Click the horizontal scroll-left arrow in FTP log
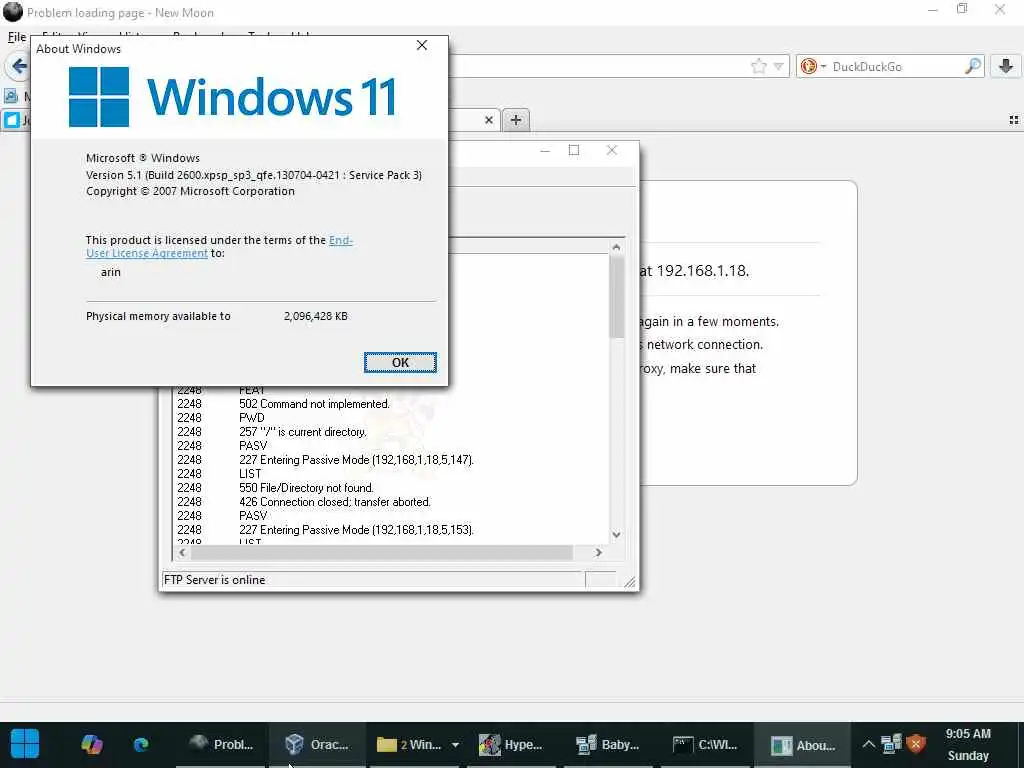Viewport: 1024px width, 768px height. click(x=182, y=552)
